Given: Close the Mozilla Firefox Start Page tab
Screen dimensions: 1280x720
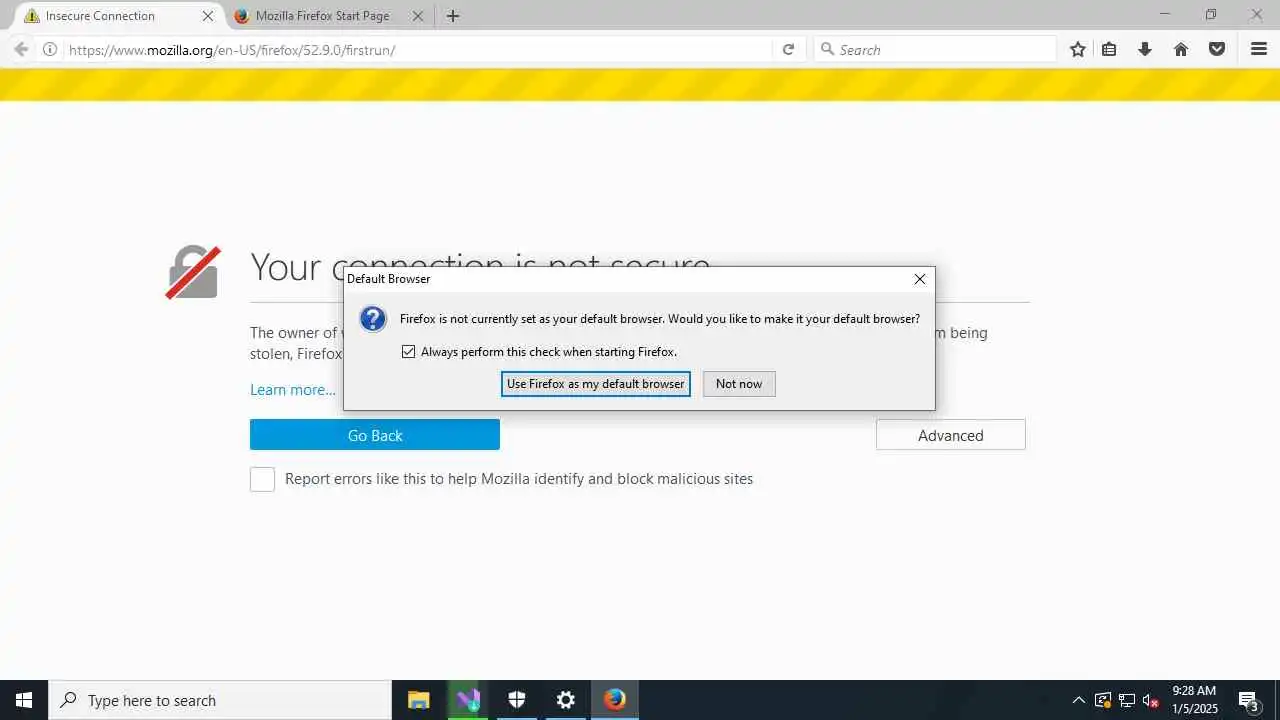Looking at the screenshot, I should (x=418, y=16).
